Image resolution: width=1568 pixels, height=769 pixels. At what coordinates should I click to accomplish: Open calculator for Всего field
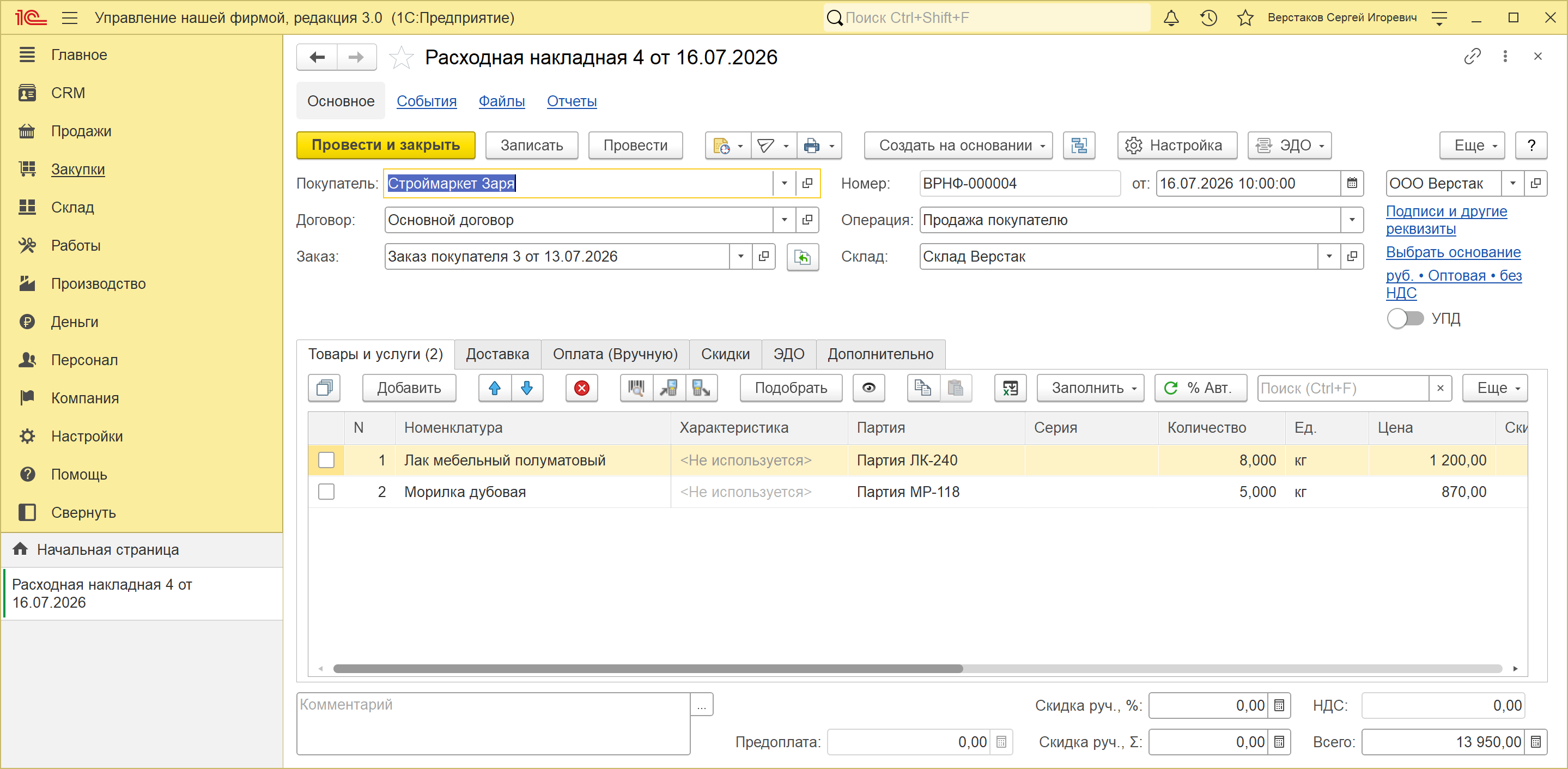point(1535,742)
